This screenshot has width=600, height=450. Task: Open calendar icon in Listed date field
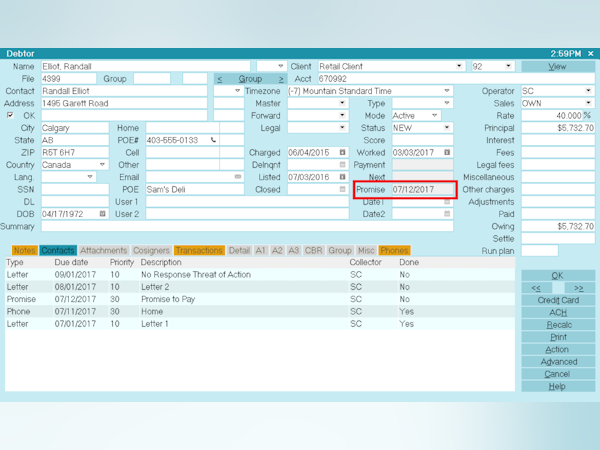point(342,177)
